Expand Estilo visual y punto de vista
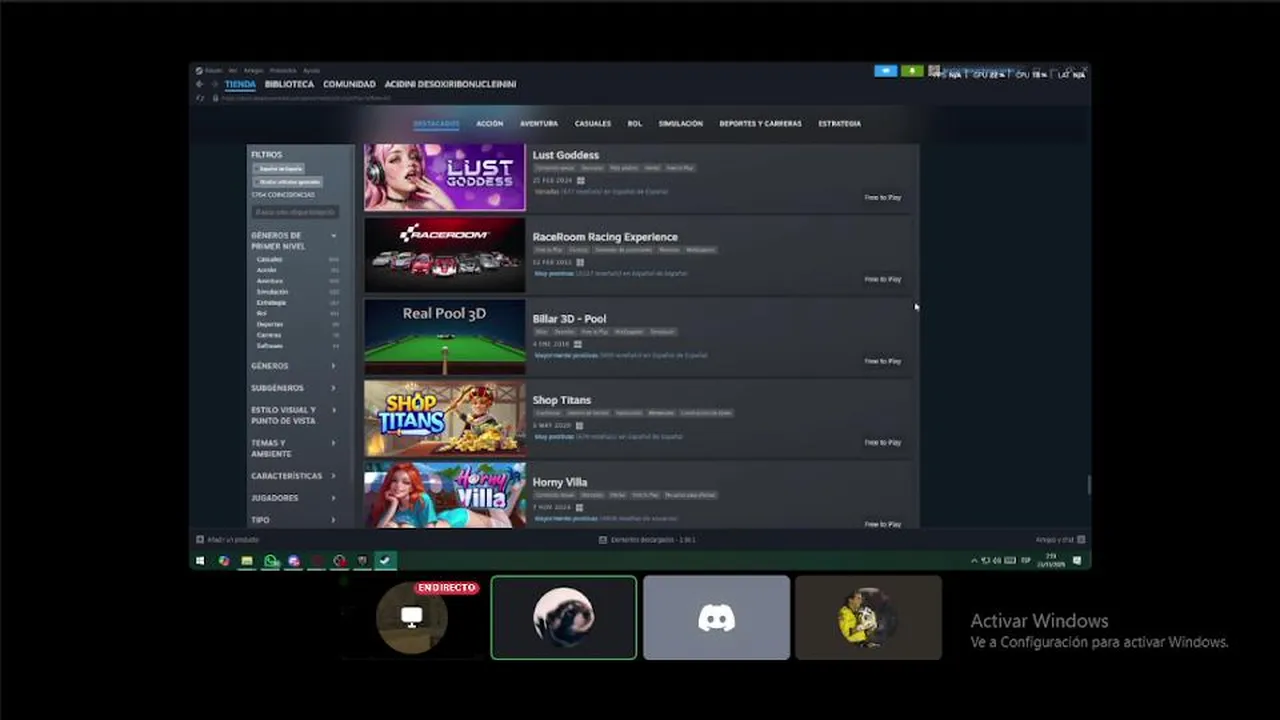Image resolution: width=1280 pixels, height=720 pixels. pos(333,410)
